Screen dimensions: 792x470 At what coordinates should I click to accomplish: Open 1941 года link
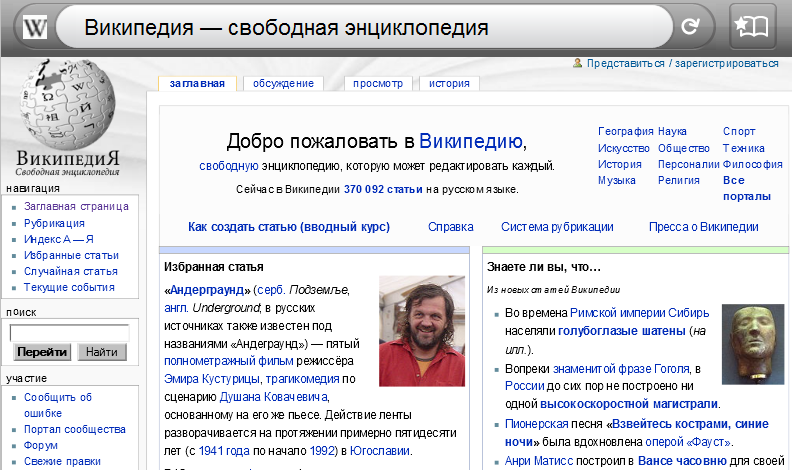[224, 451]
